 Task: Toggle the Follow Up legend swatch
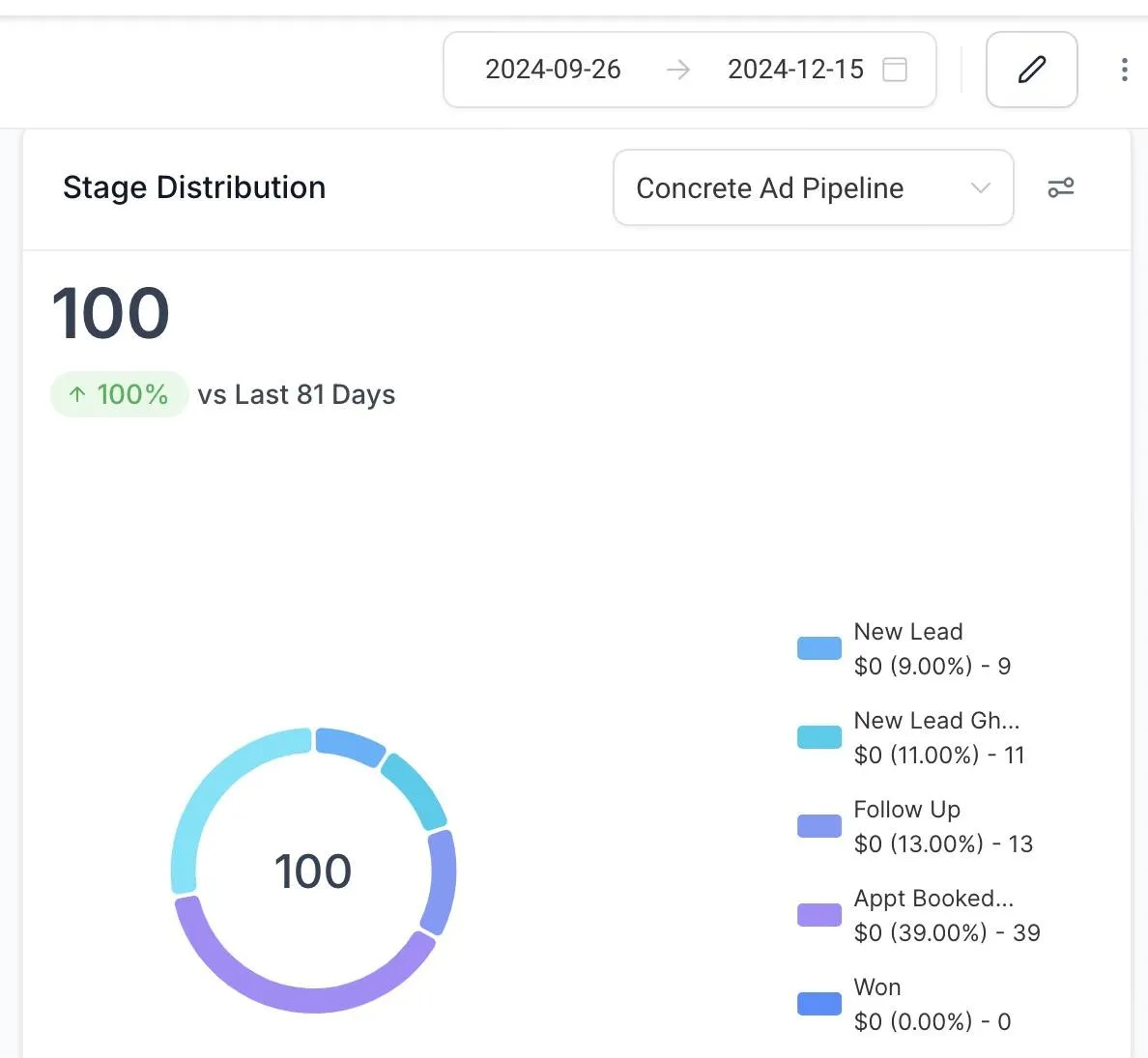click(818, 826)
